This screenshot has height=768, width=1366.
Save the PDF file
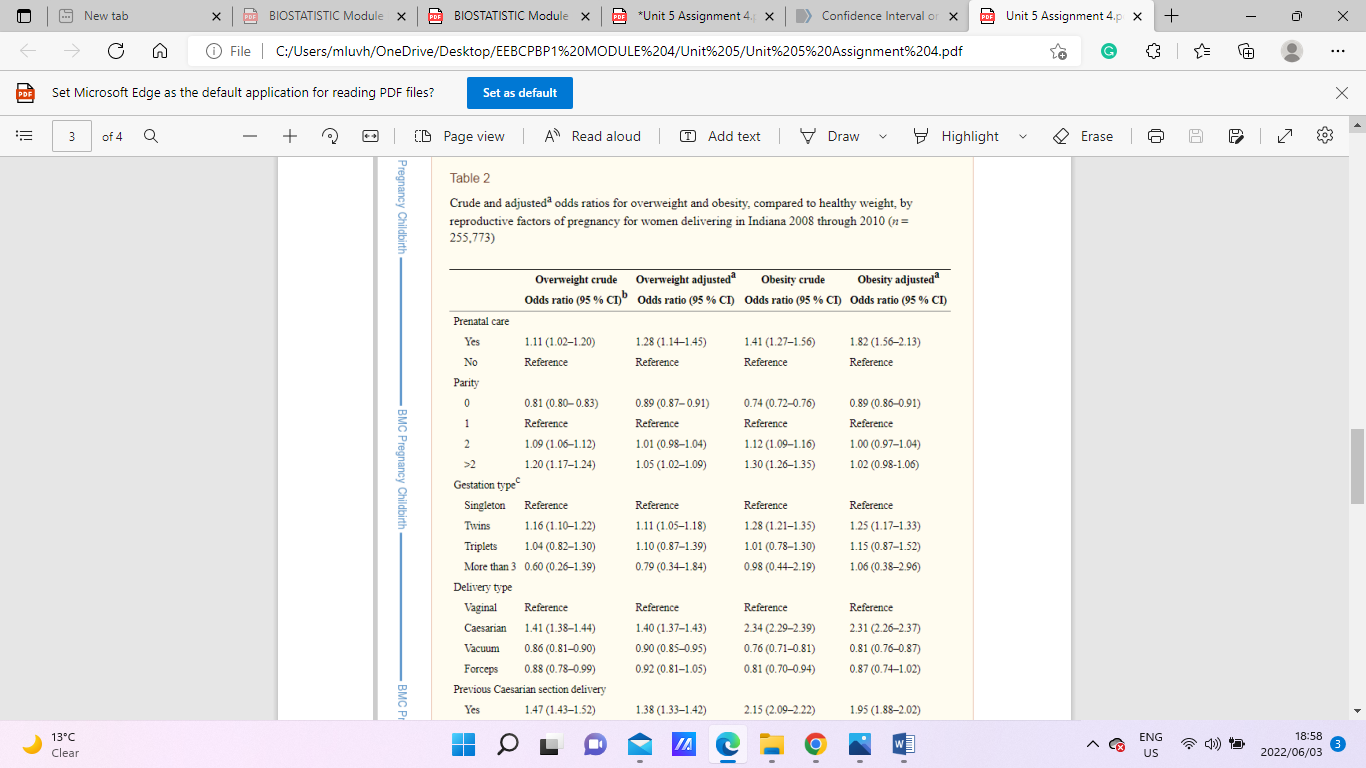click(1196, 135)
